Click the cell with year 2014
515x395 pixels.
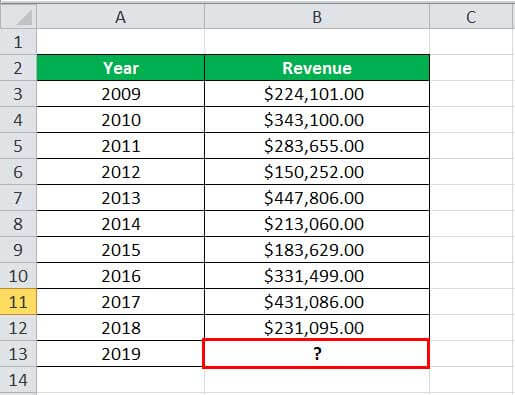120,224
